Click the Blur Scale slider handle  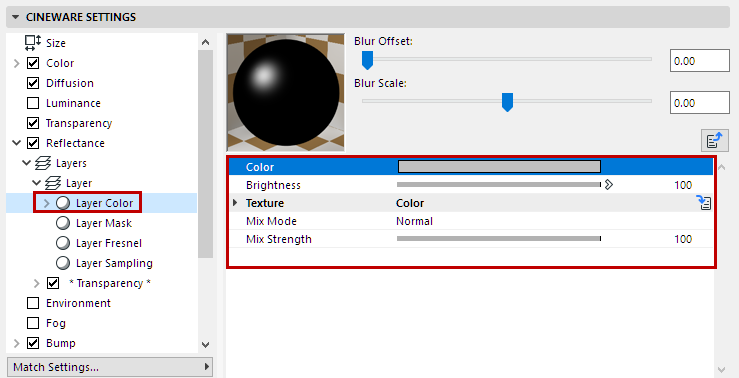[507, 102]
